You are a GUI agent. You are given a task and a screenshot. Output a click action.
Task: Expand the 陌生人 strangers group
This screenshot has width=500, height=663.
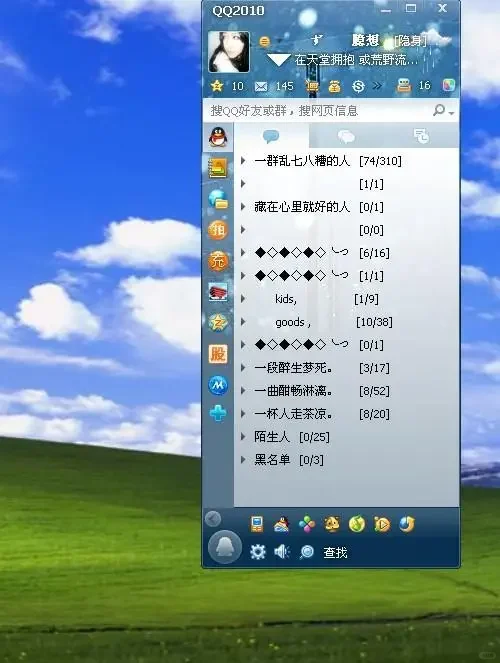(x=243, y=437)
